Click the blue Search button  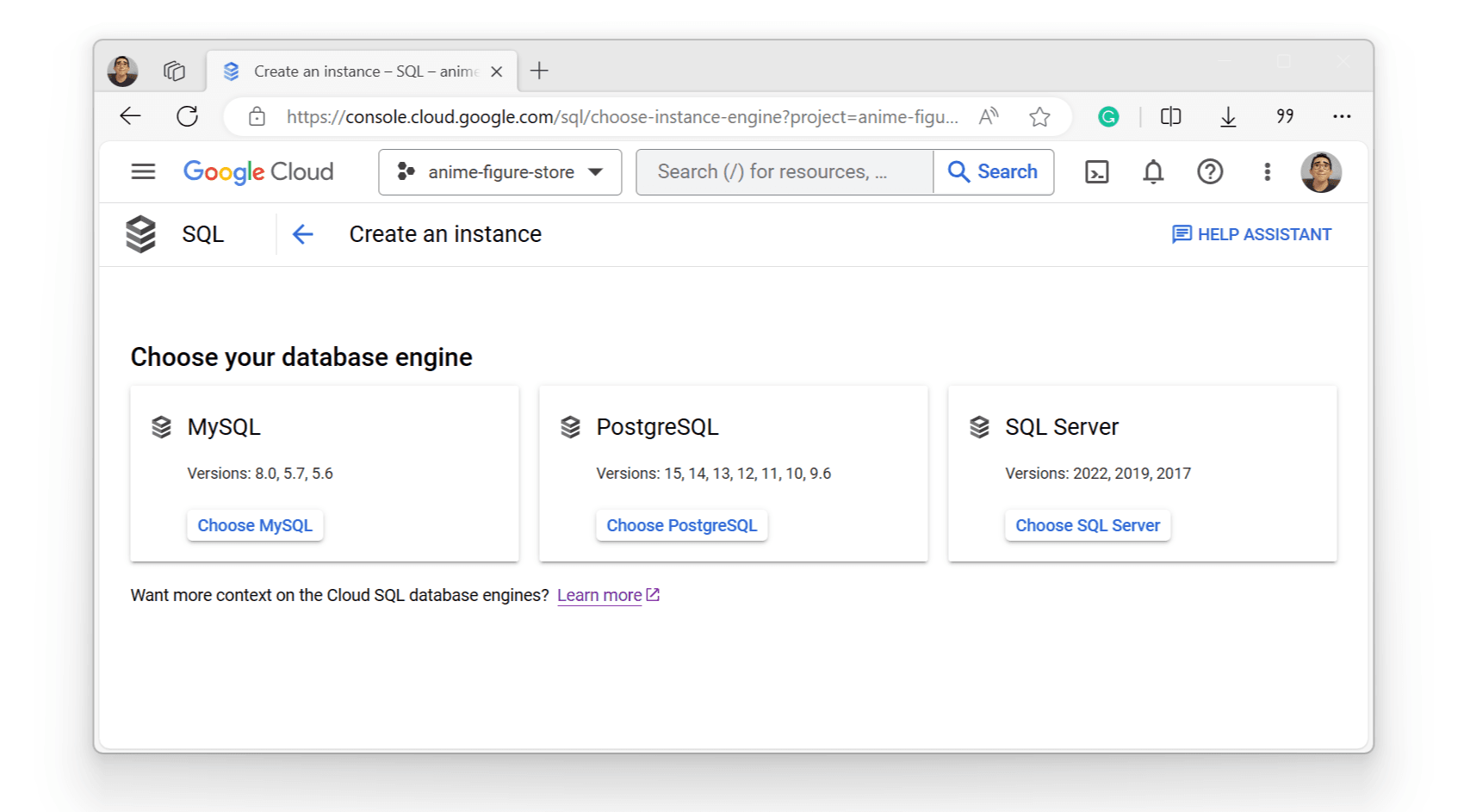(x=994, y=172)
